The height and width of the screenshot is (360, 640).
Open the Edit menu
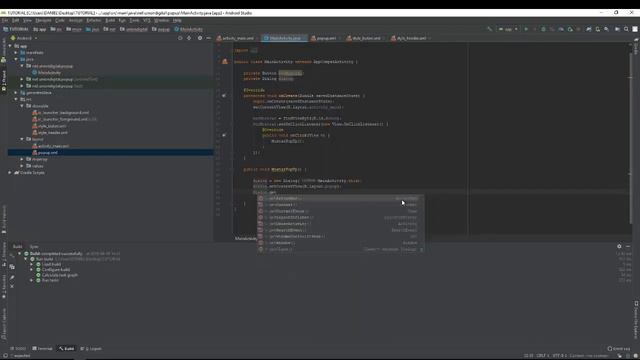16,20
